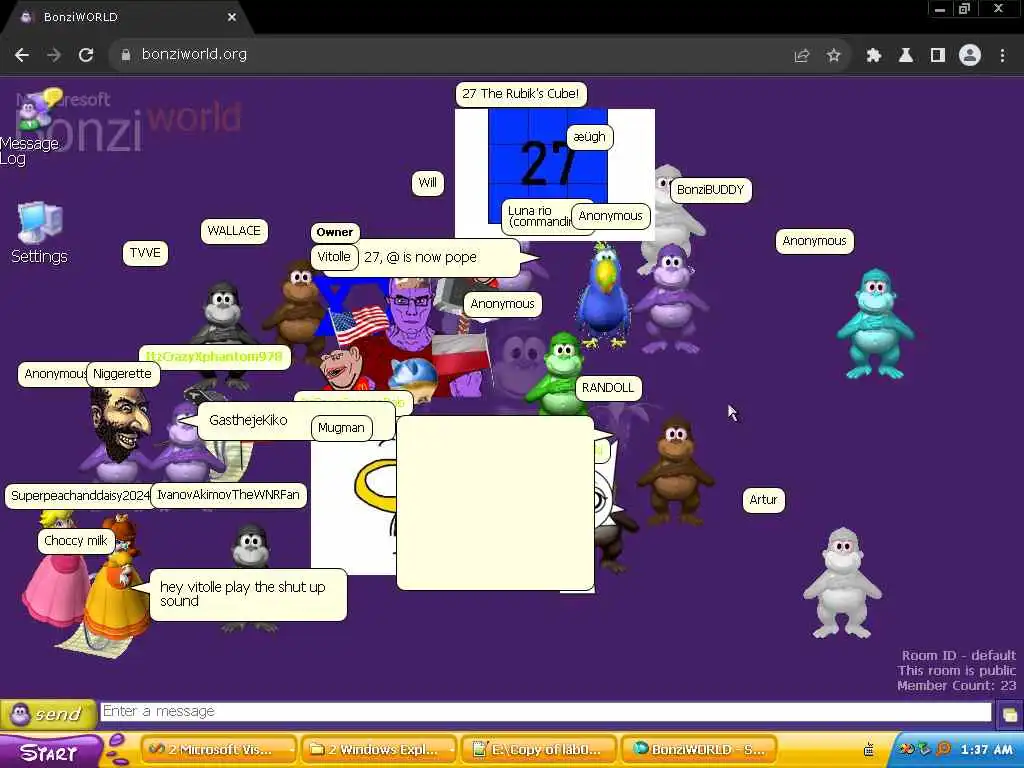Open the browser profile avatar
Screen dimensions: 1024x768
tap(970, 56)
